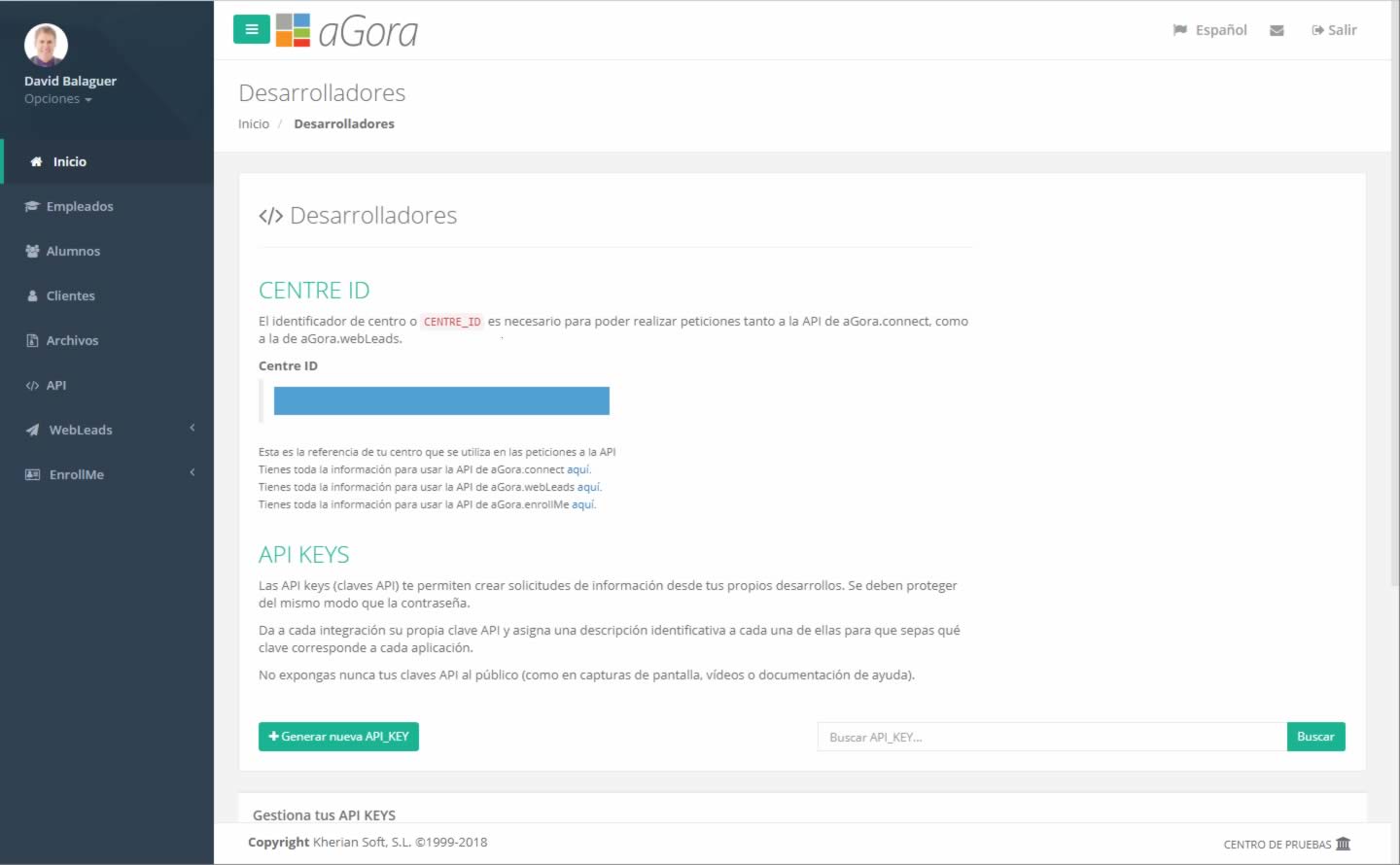Click the CENTRE_ID code tag
Viewport: 1400px width, 865px height.
452,322
